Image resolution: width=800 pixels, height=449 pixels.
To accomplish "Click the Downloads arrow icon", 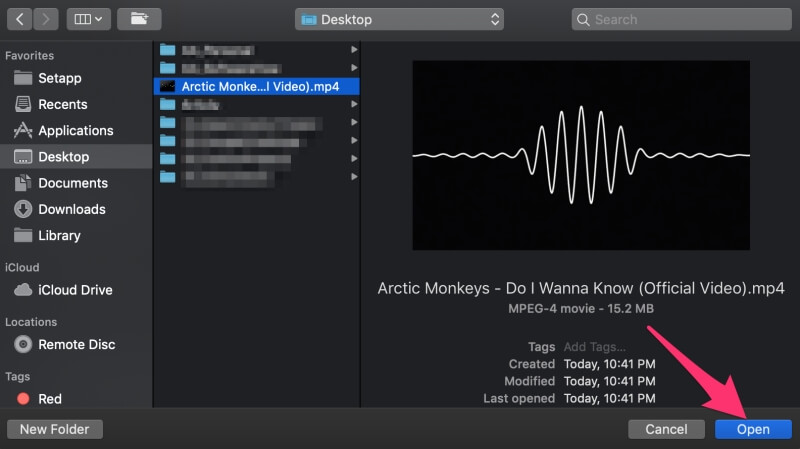I will 23,209.
